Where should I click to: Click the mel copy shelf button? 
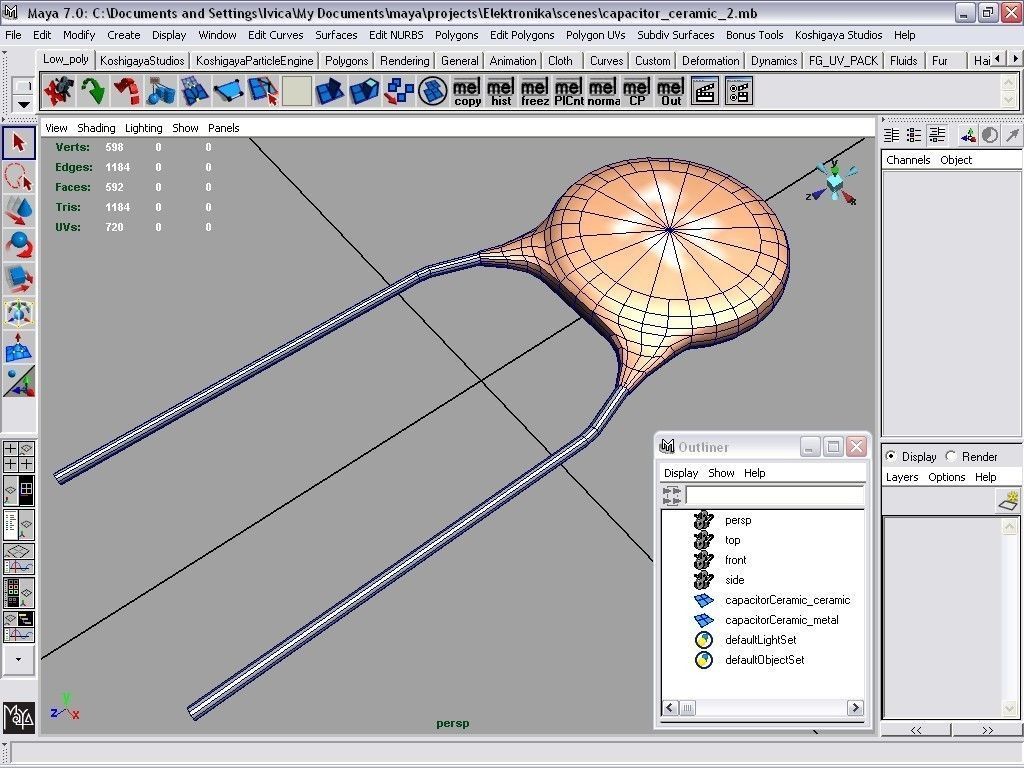tap(467, 91)
